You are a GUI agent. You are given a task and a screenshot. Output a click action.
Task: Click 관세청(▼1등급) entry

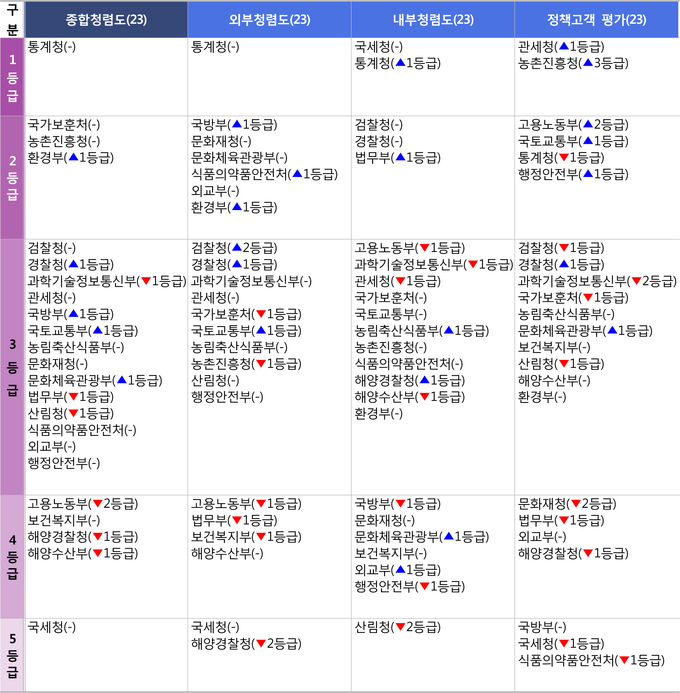398,281
